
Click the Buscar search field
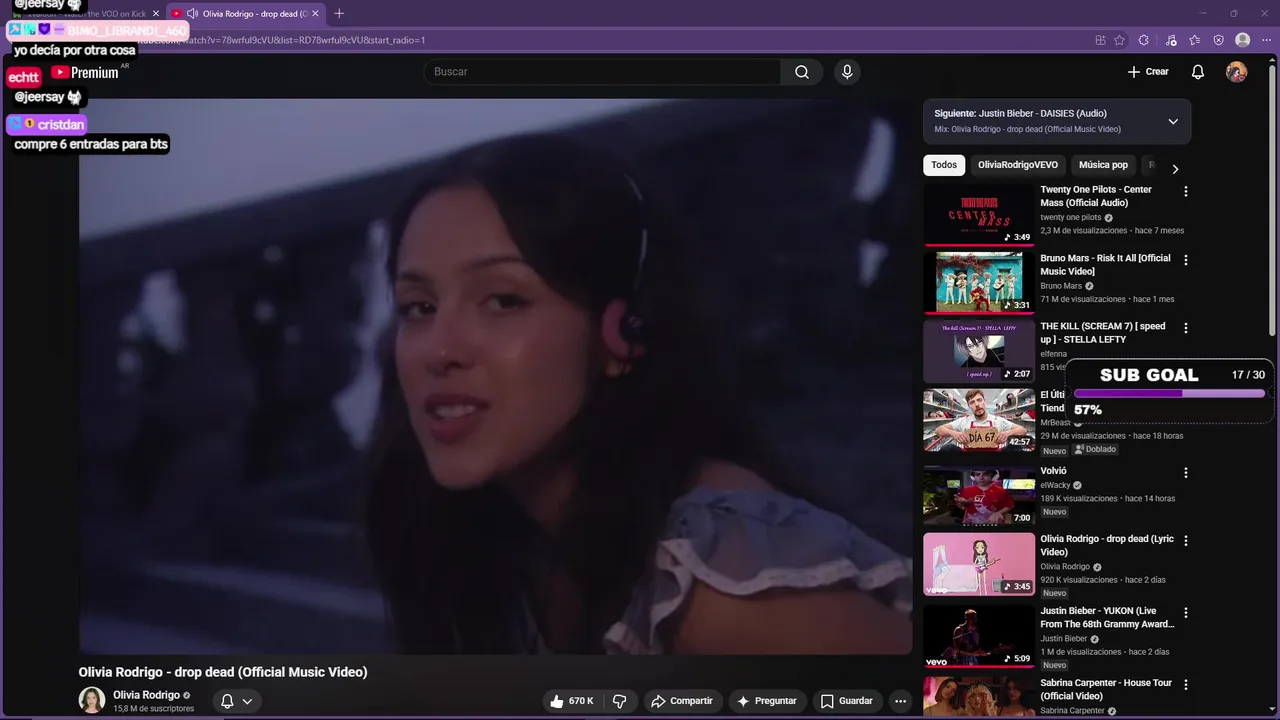click(602, 72)
